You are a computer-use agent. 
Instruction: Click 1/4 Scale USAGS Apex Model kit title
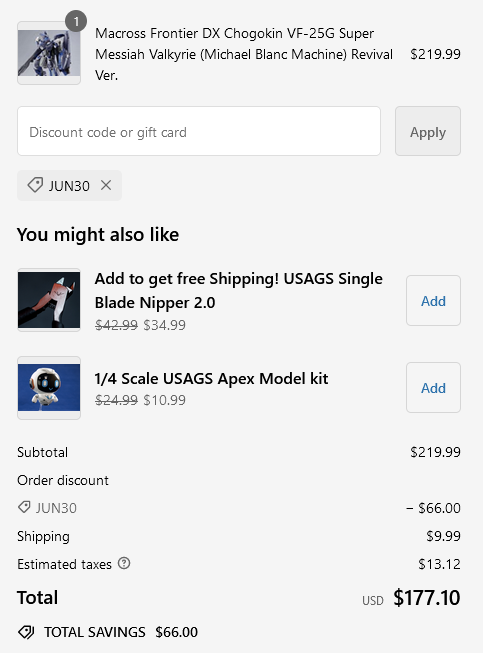point(212,379)
